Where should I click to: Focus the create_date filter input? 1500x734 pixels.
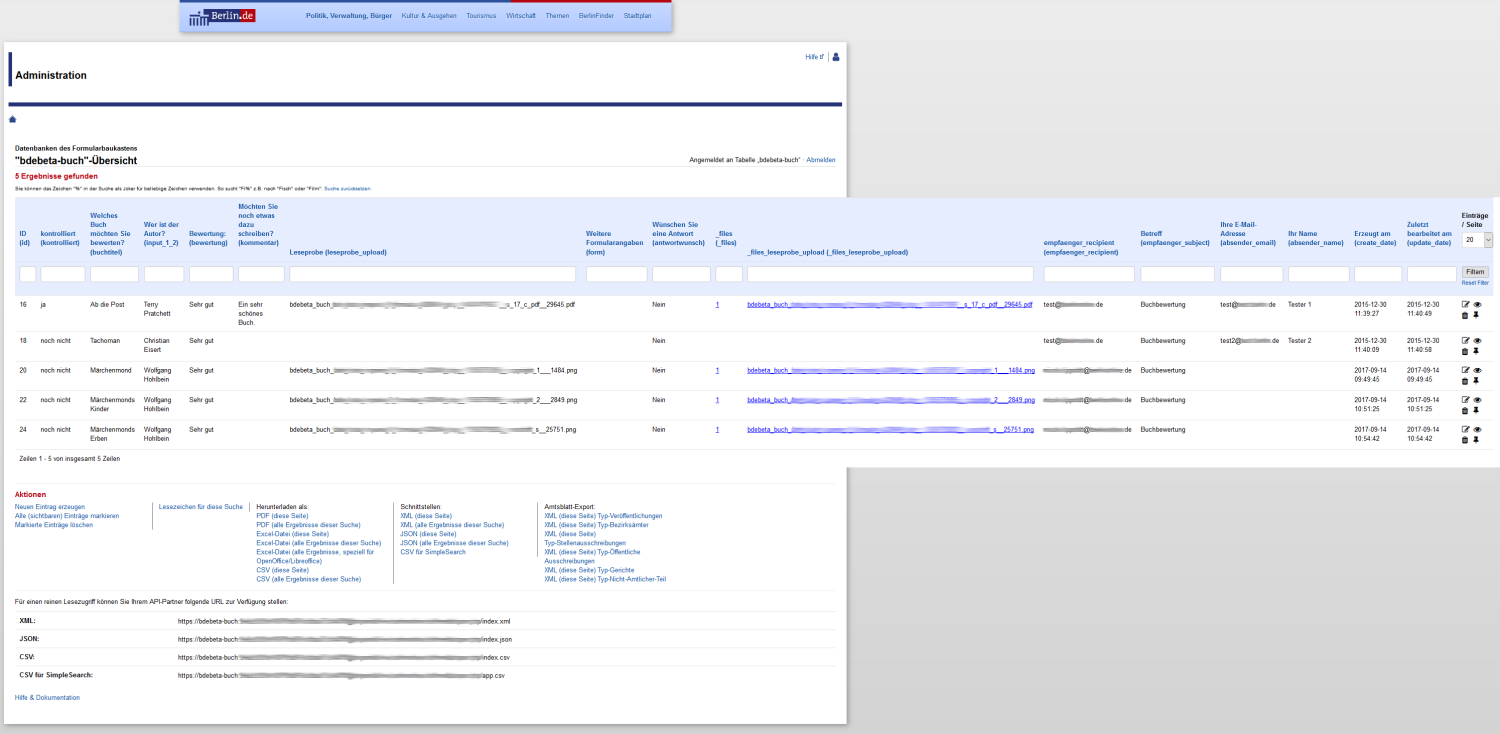[1377, 274]
